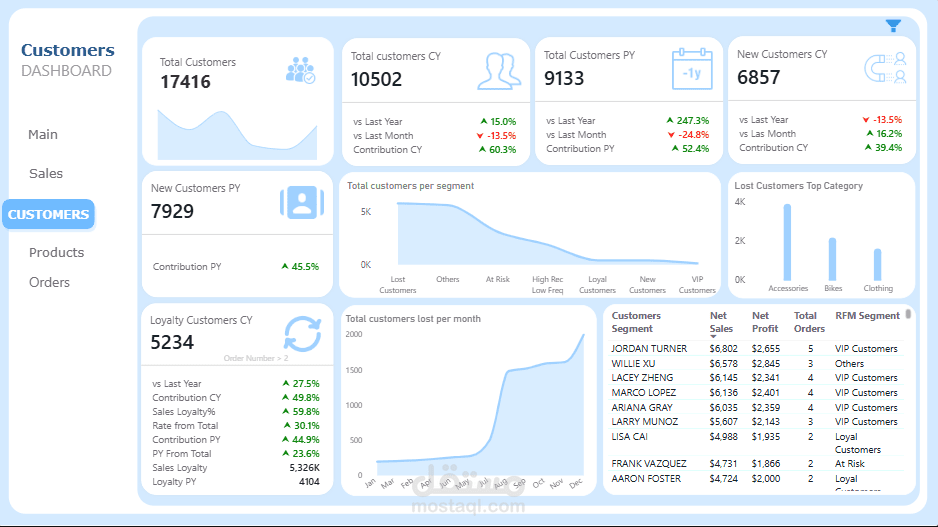Click the $2,845 net profit value
This screenshot has width=938, height=527.
click(x=766, y=364)
